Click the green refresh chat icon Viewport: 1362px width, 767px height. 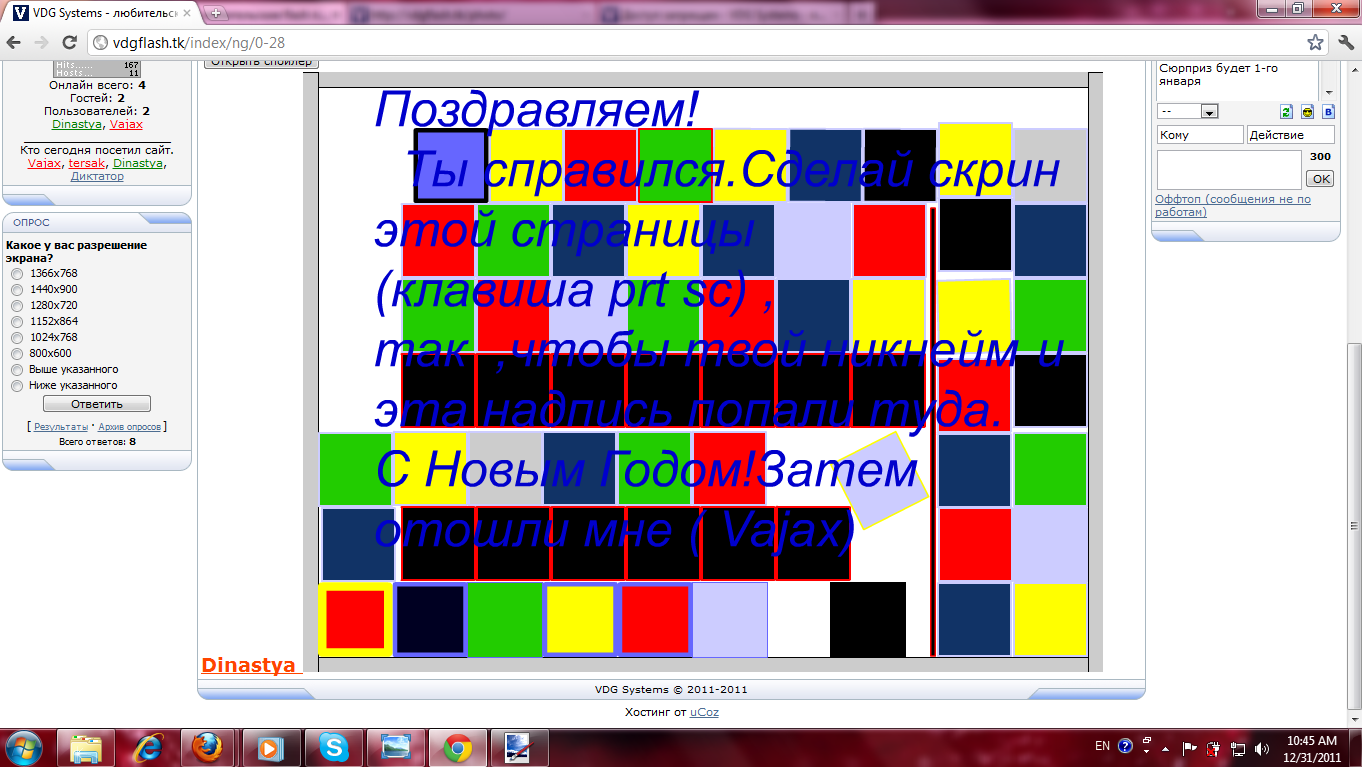tap(1287, 112)
